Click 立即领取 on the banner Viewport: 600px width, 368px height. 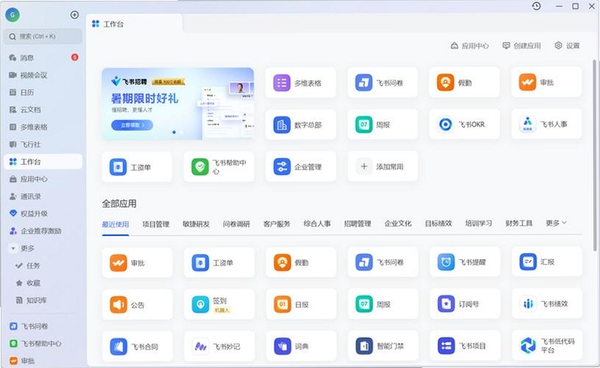point(132,125)
